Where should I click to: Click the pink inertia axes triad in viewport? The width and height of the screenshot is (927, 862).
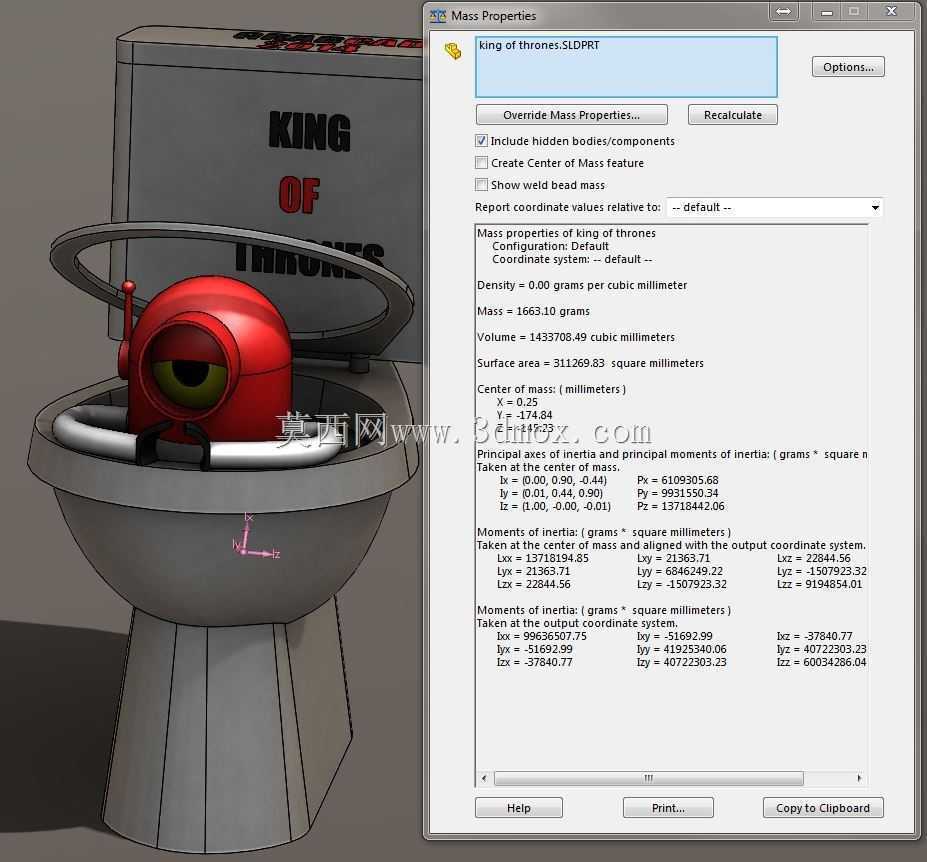(255, 536)
